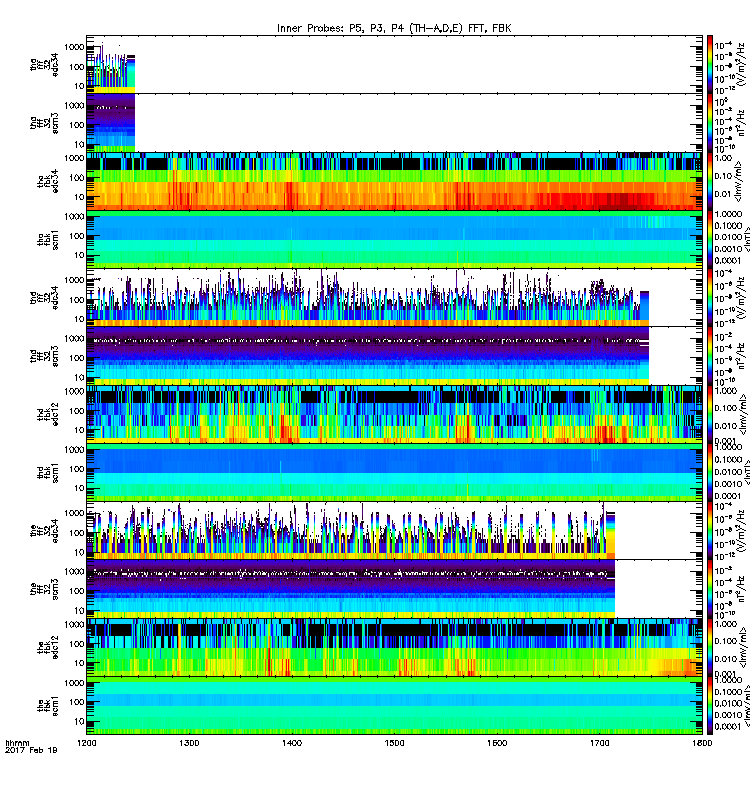Click the 1000 y-tick of the fbk edc12 panel
Image resolution: width=750 pixels, height=800 pixels.
tap(74, 624)
